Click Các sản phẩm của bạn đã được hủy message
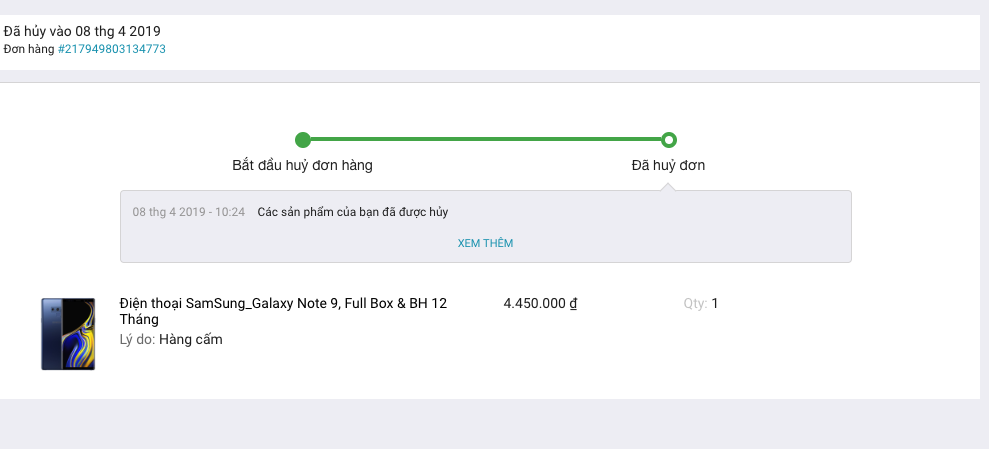 (x=353, y=212)
